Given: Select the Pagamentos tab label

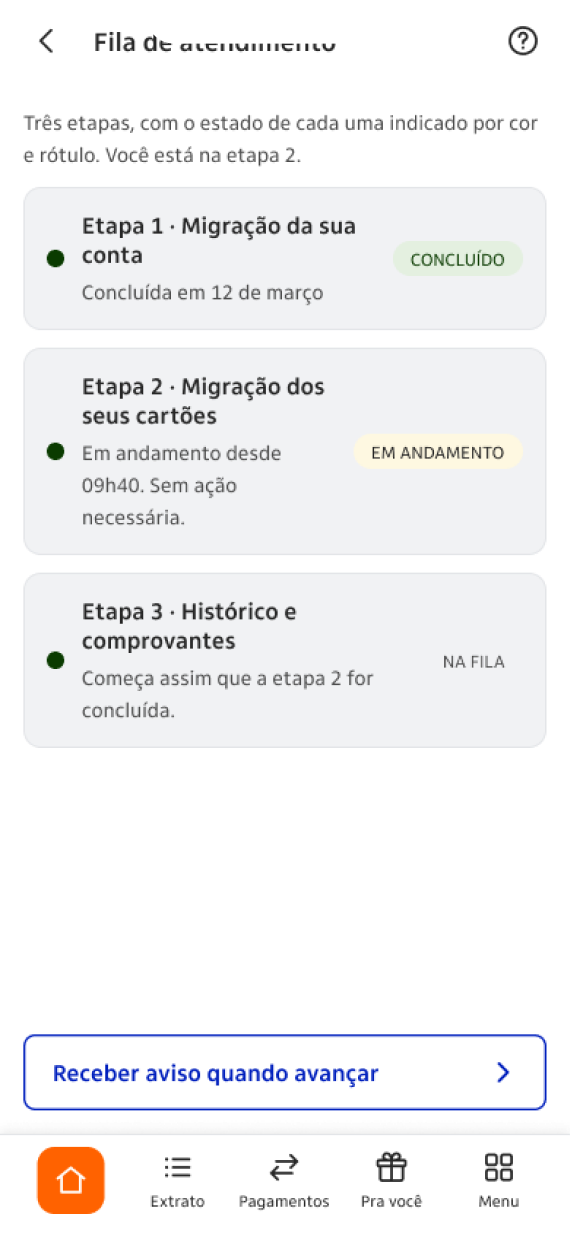Looking at the screenshot, I should [284, 1201].
